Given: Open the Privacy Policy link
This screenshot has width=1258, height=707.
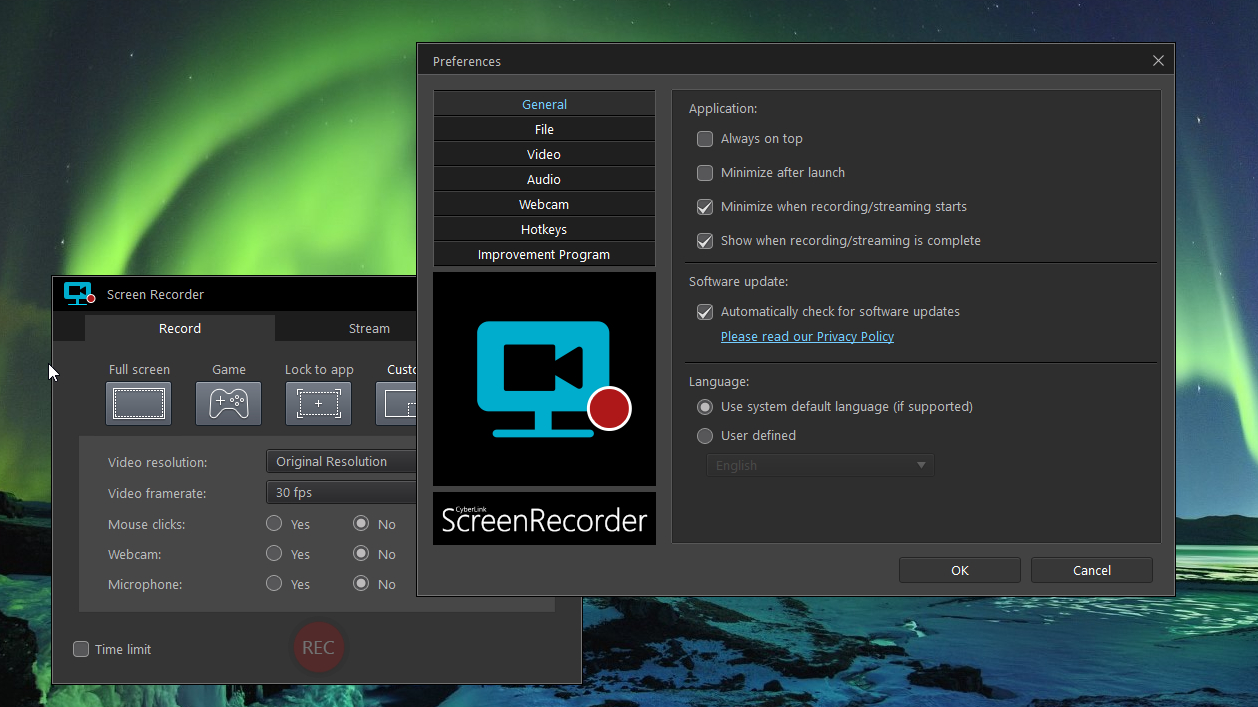Looking at the screenshot, I should (x=807, y=337).
